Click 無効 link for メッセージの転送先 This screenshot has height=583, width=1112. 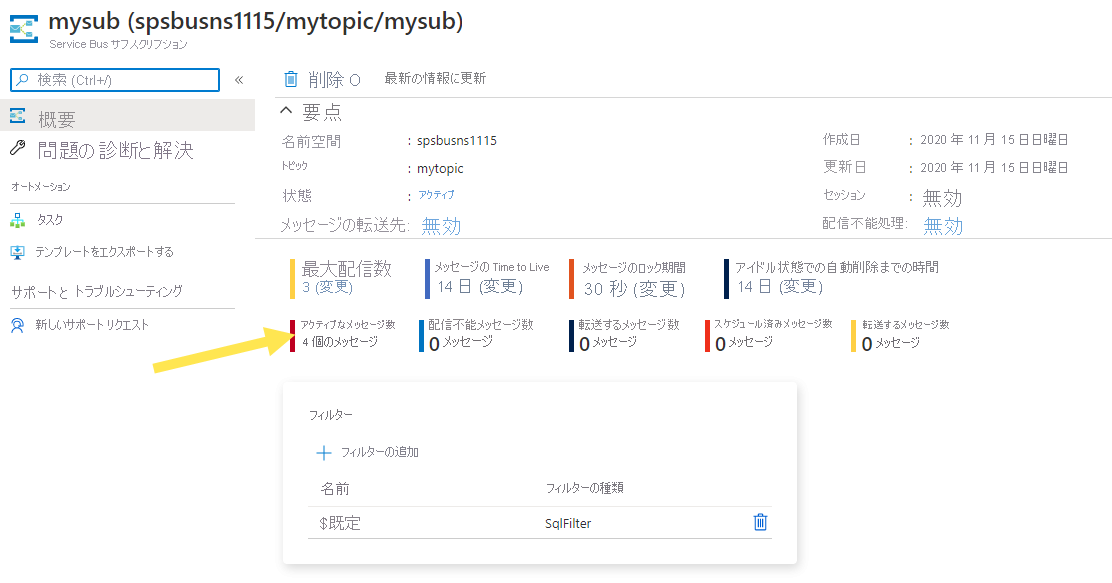coord(441,226)
